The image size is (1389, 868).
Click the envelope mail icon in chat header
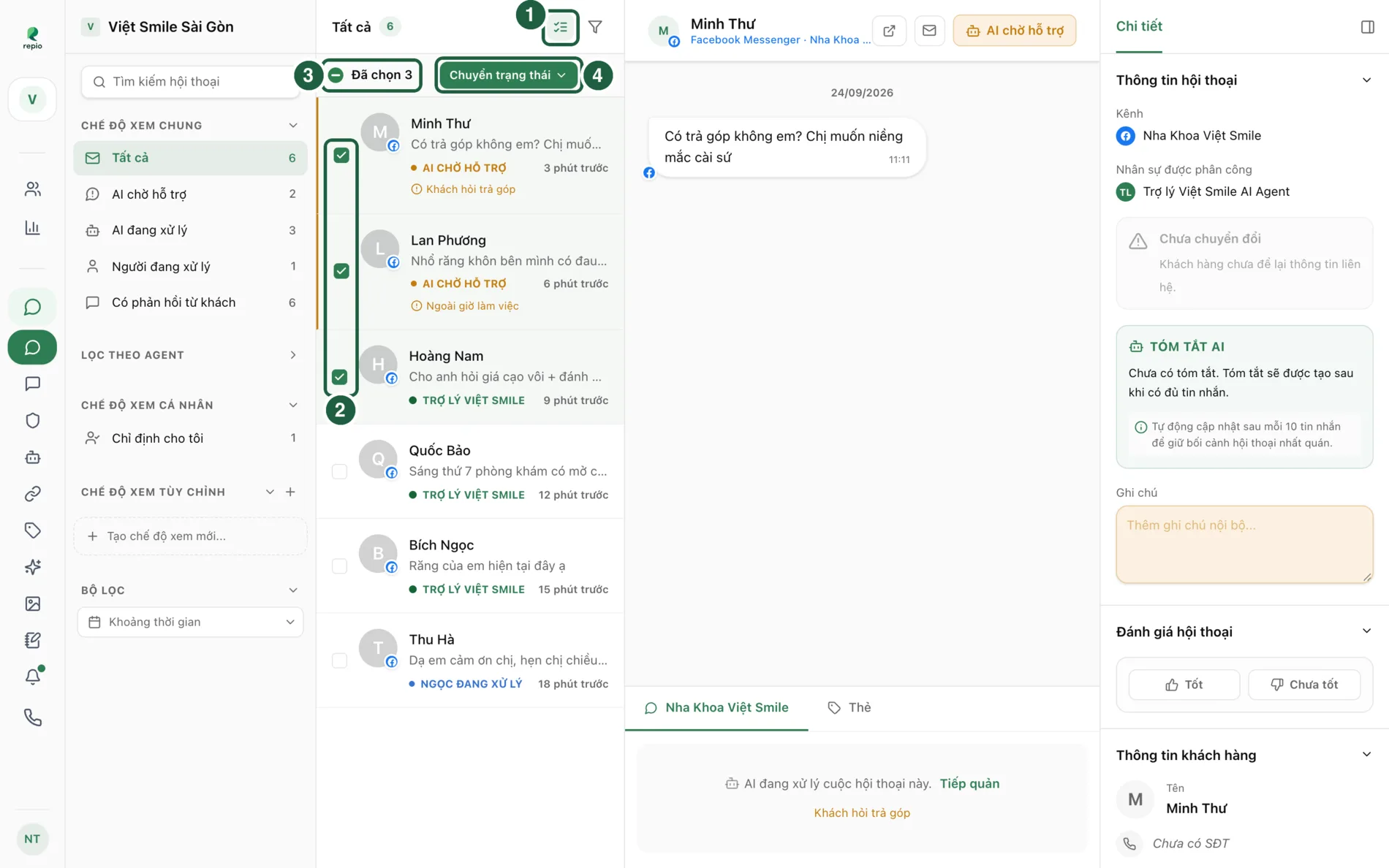tap(929, 31)
